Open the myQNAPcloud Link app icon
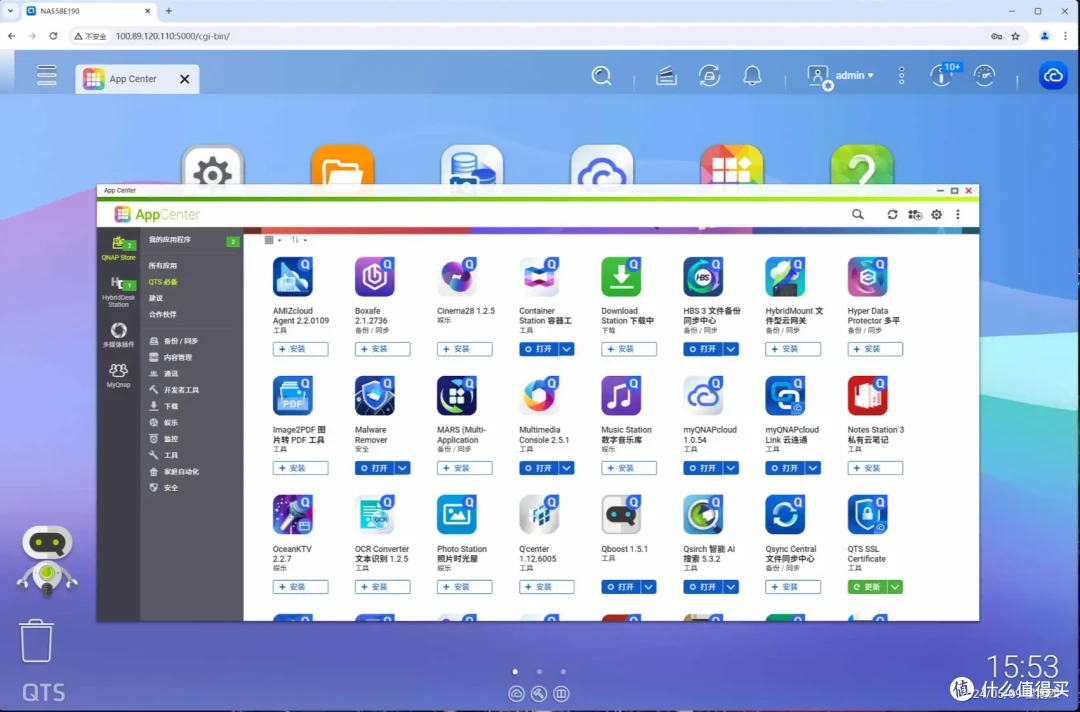1080x712 pixels. click(785, 396)
